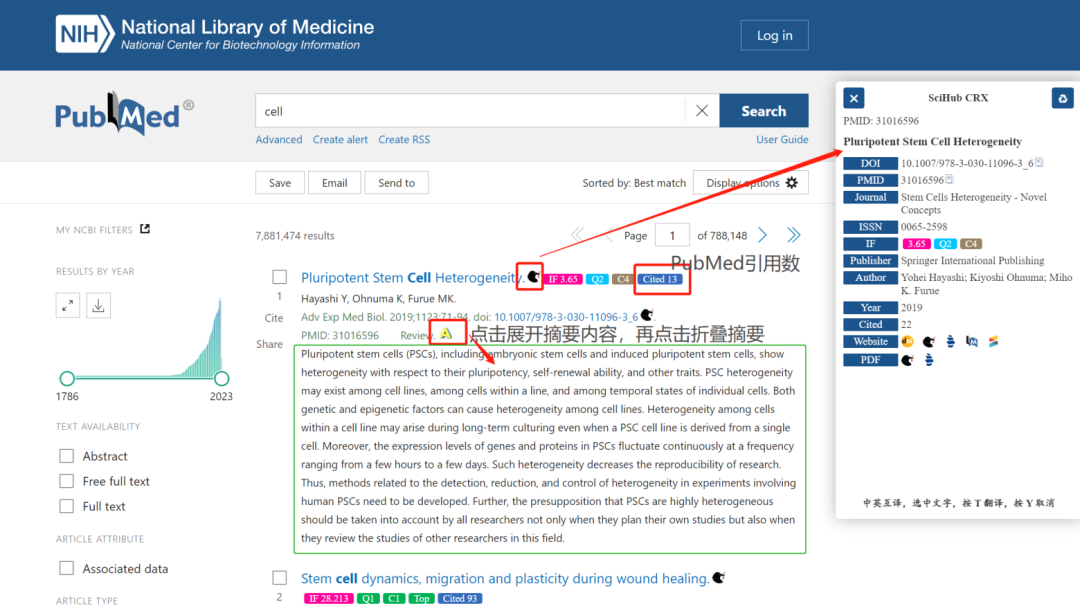Click Create alert link

click(340, 139)
